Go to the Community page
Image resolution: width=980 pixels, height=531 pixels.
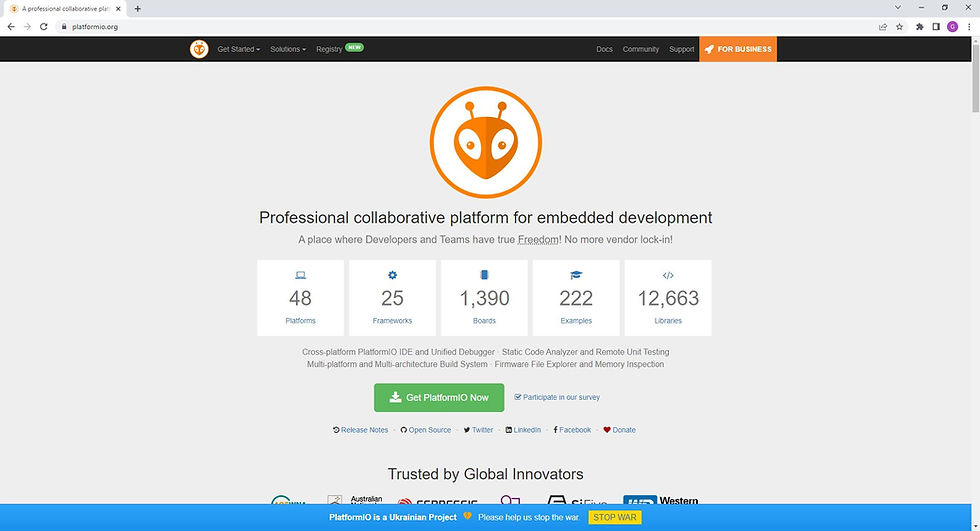pos(641,49)
